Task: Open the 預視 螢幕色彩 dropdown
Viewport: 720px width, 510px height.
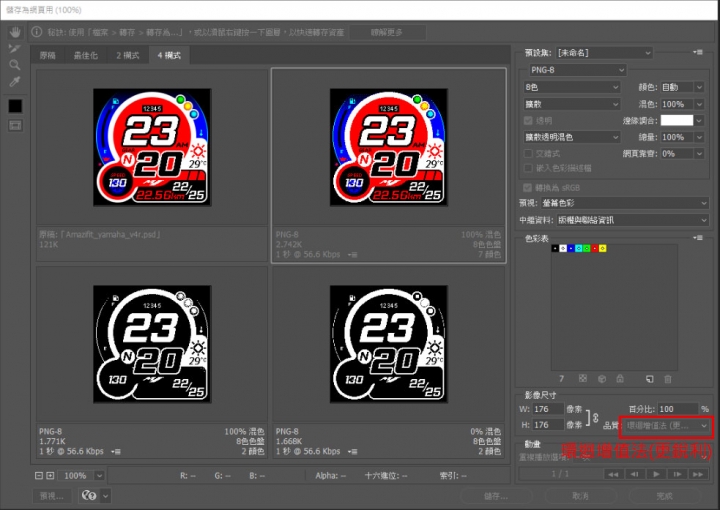Action: [x=624, y=202]
